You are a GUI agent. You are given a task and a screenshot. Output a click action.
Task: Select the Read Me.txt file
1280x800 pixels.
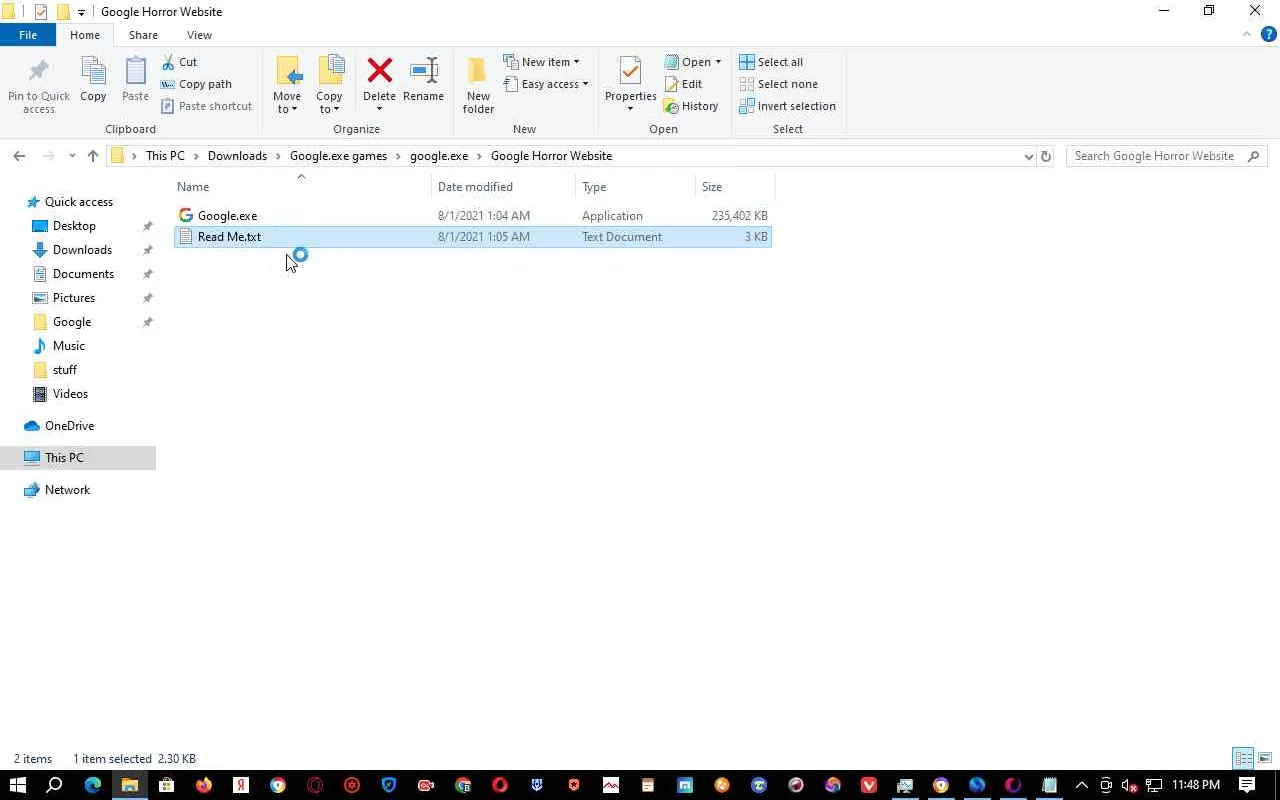tap(472, 237)
